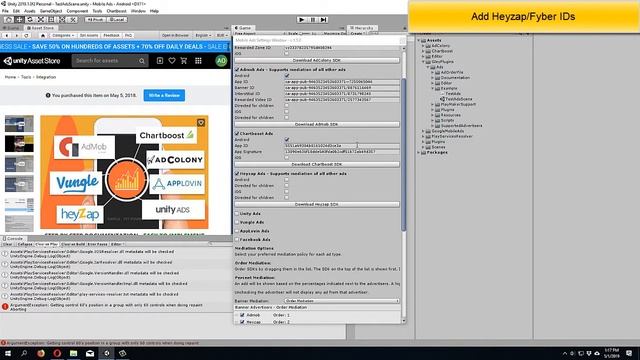Screen dimensions: 640x360
Task: Open the File menu
Action: click(5, 11)
